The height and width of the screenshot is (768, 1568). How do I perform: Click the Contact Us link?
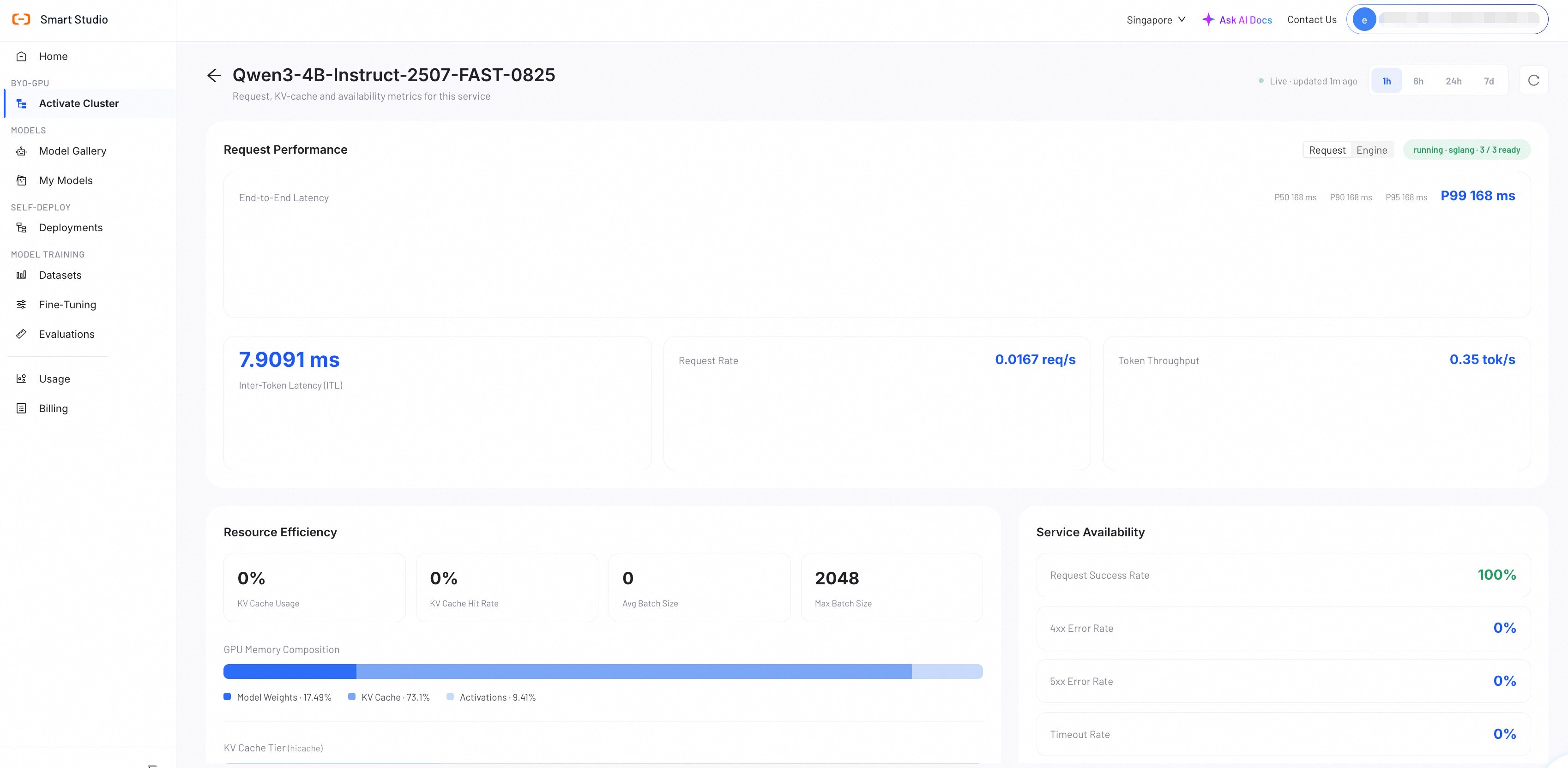(1312, 19)
